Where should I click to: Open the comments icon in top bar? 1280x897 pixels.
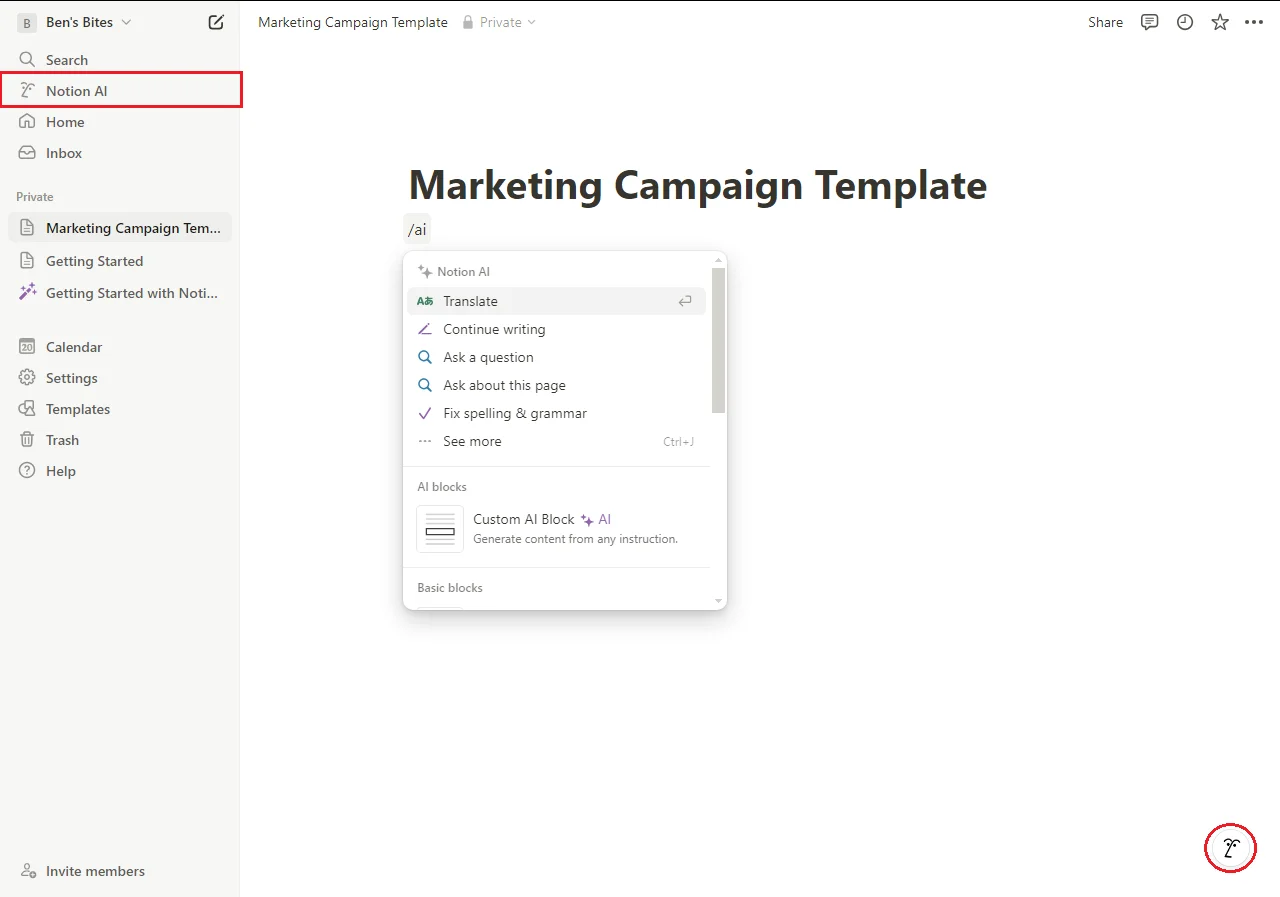(x=1150, y=22)
